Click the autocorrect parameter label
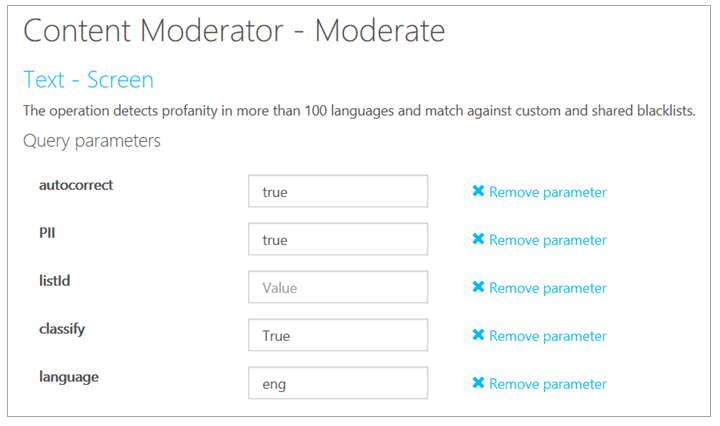720x426 pixels. coord(78,185)
